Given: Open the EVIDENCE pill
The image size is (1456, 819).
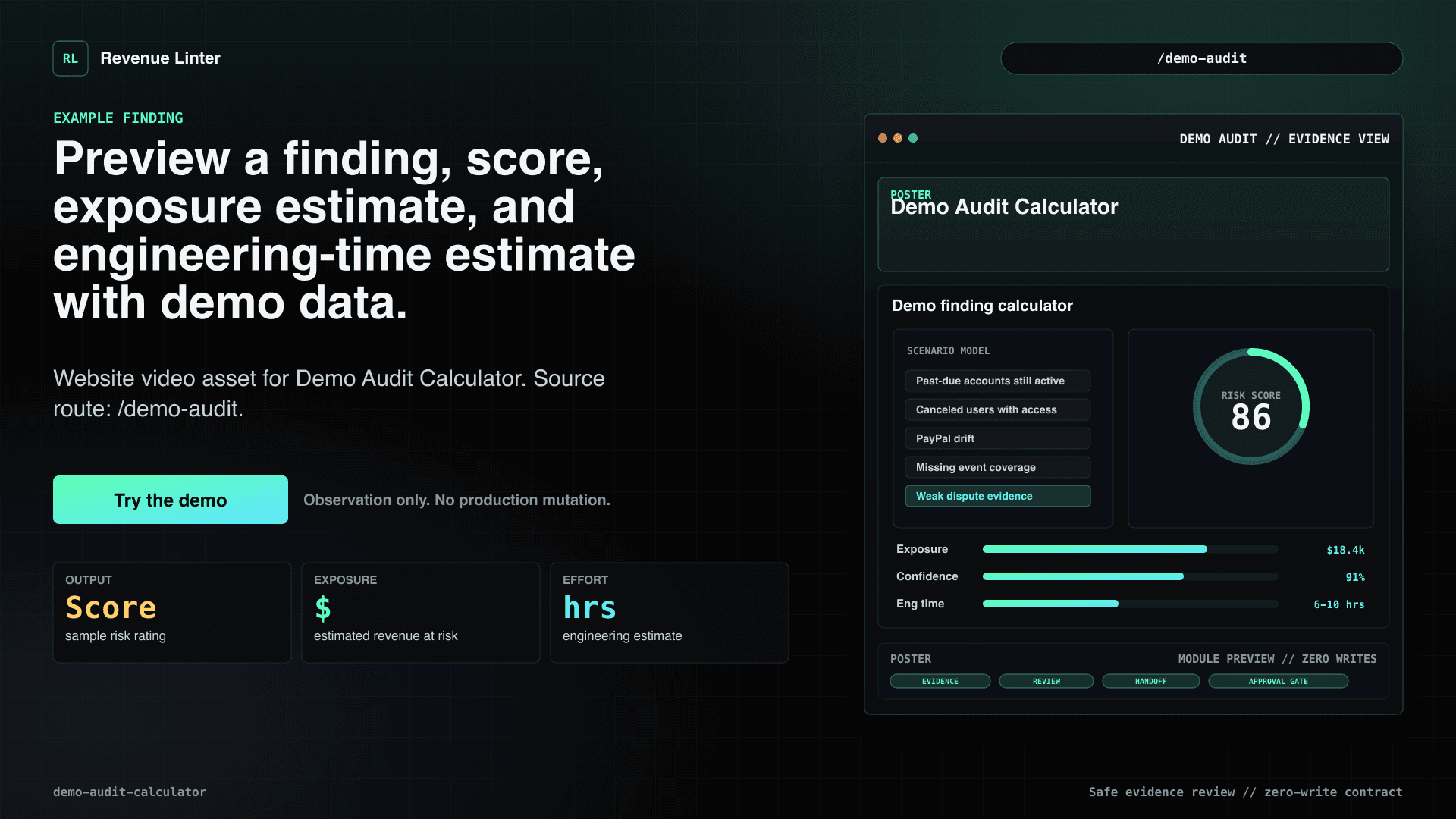Looking at the screenshot, I should click(940, 681).
